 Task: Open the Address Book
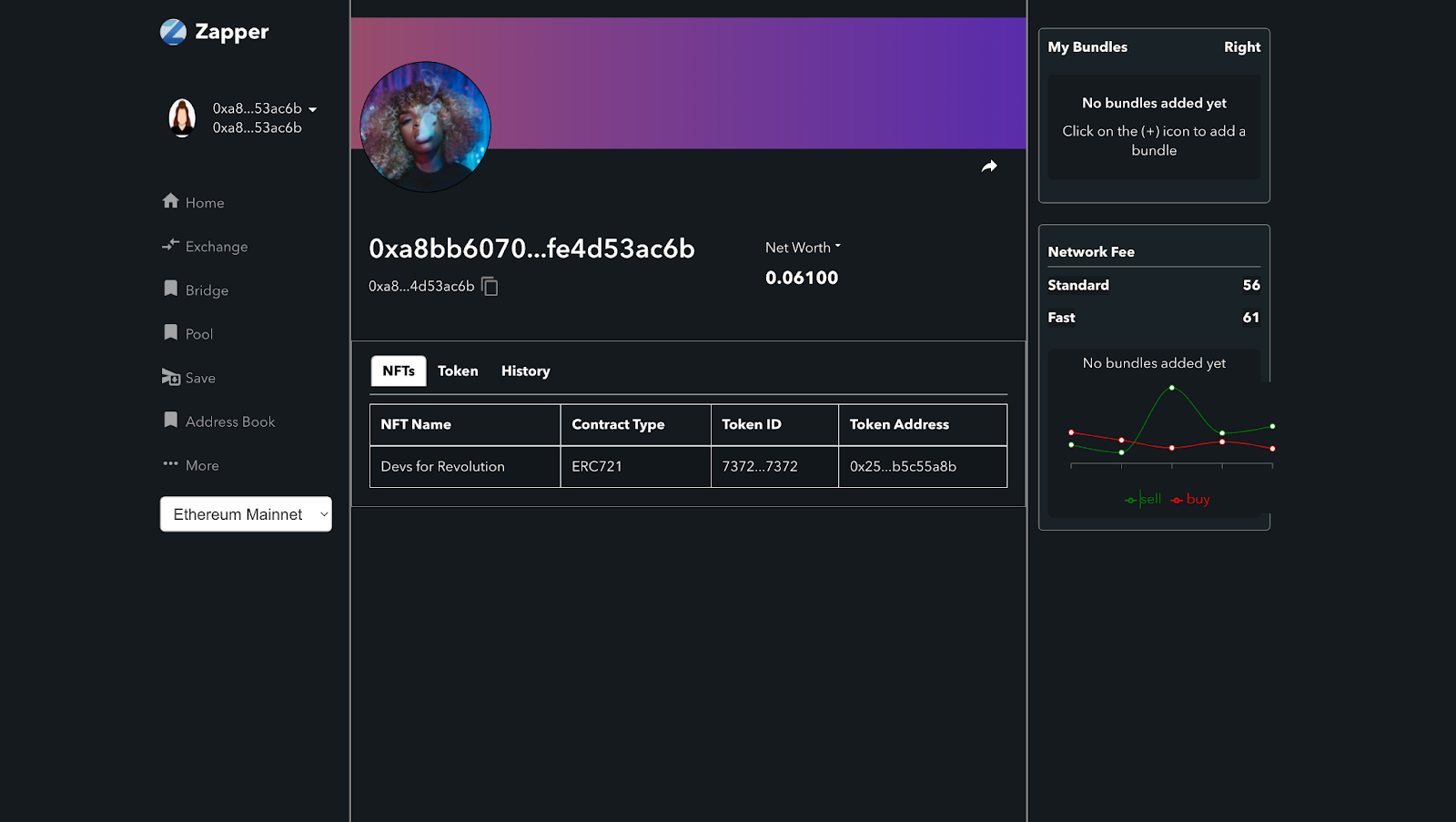tap(170, 421)
